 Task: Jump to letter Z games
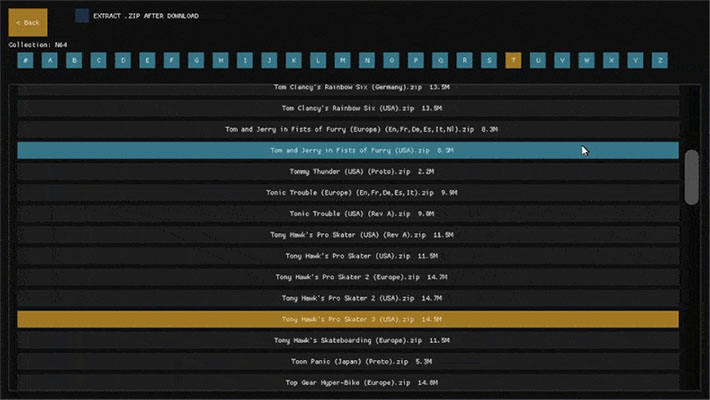660,60
